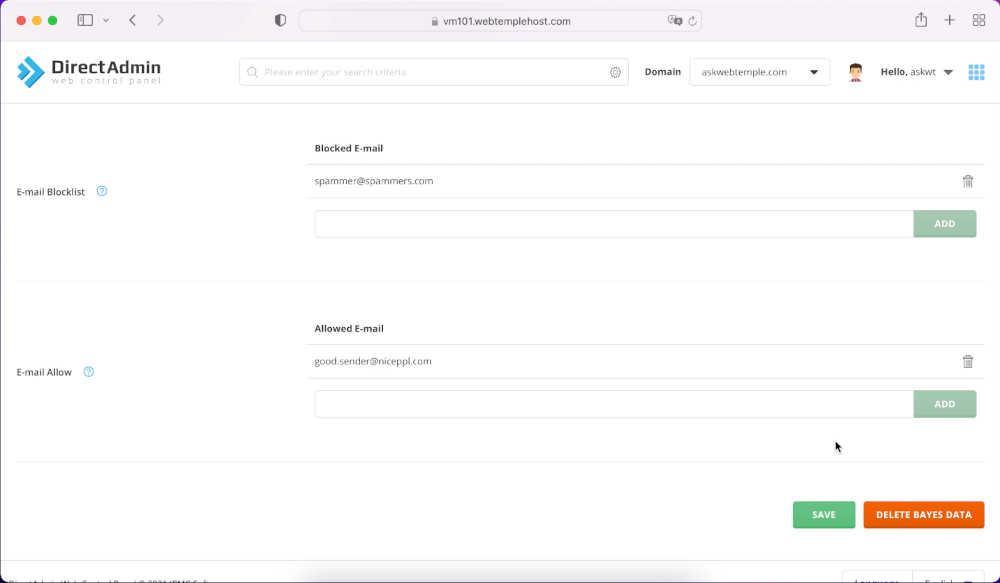This screenshot has height=583, width=1000.
Task: Open the Domain dropdown askwebtemple.com
Action: (x=760, y=72)
